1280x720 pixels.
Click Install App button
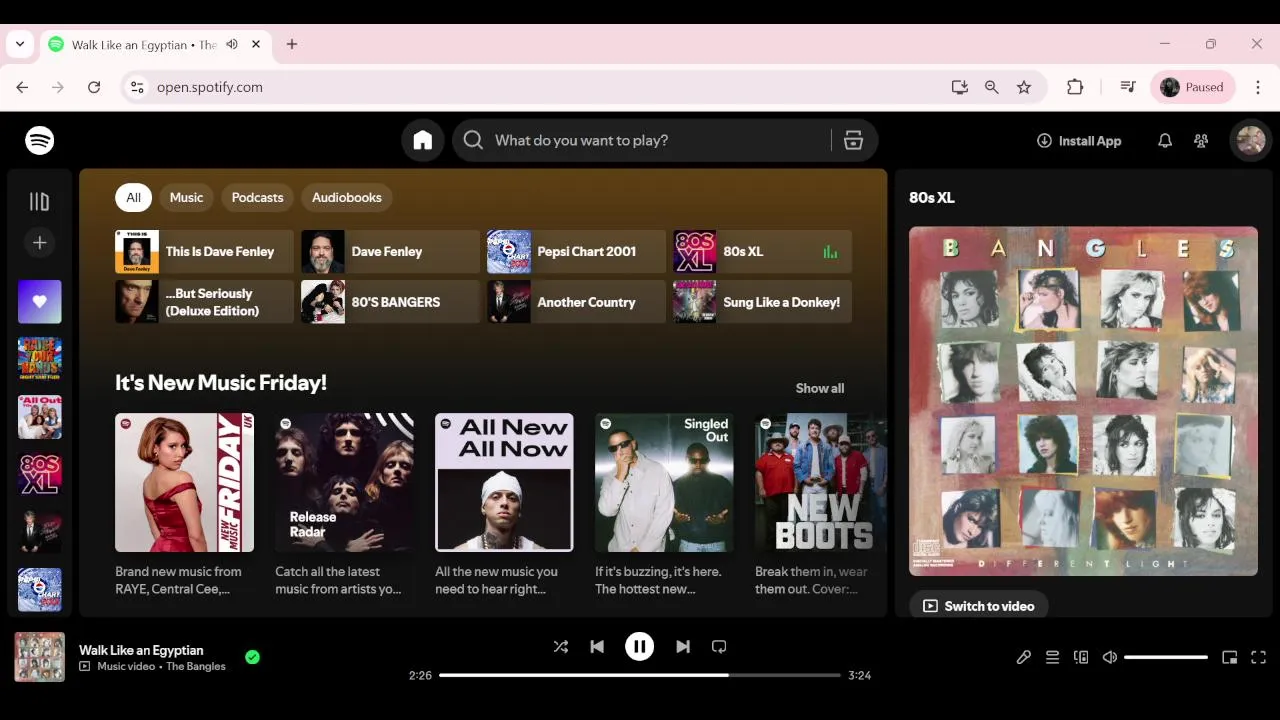1079,141
